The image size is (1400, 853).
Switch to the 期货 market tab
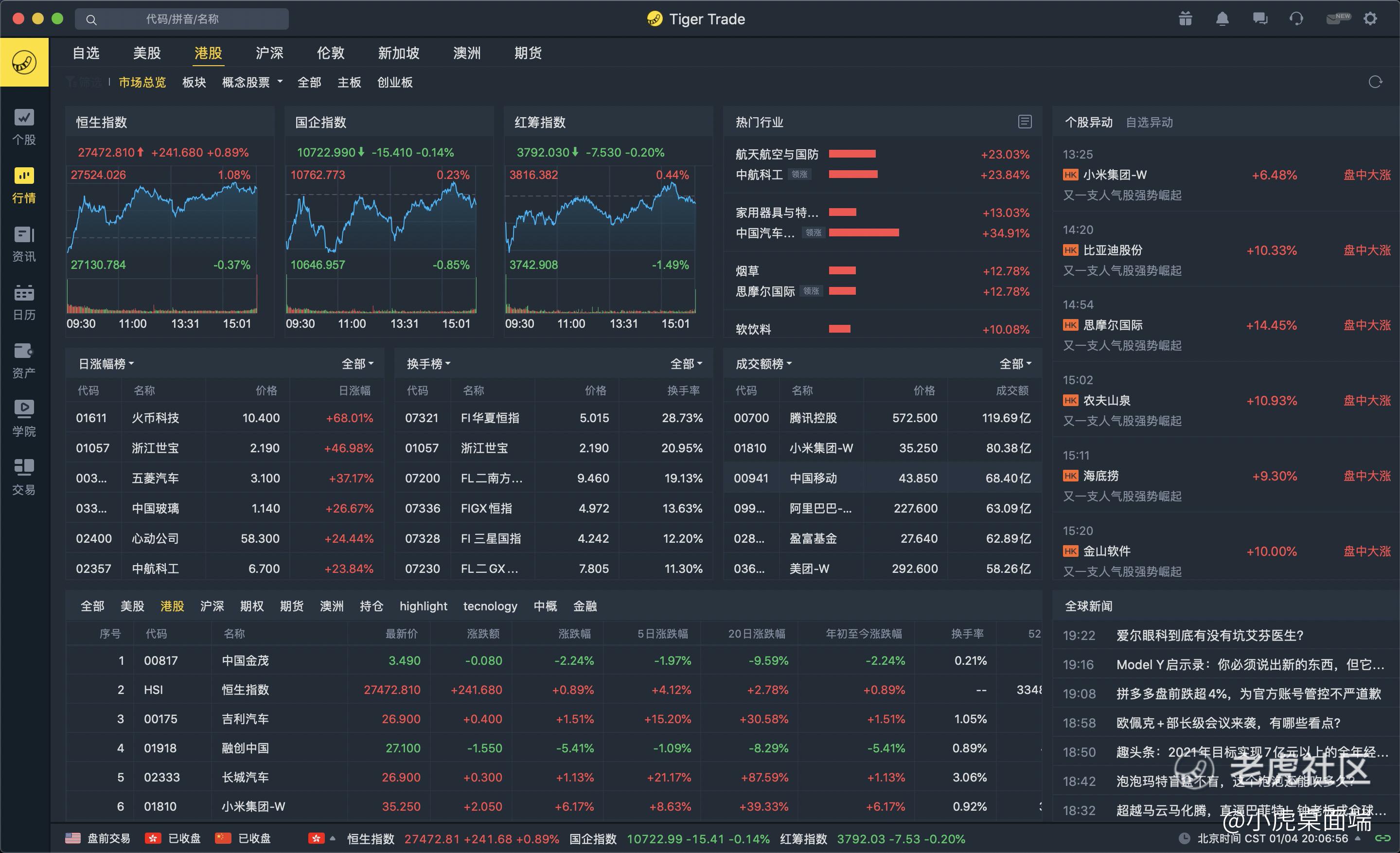(528, 53)
